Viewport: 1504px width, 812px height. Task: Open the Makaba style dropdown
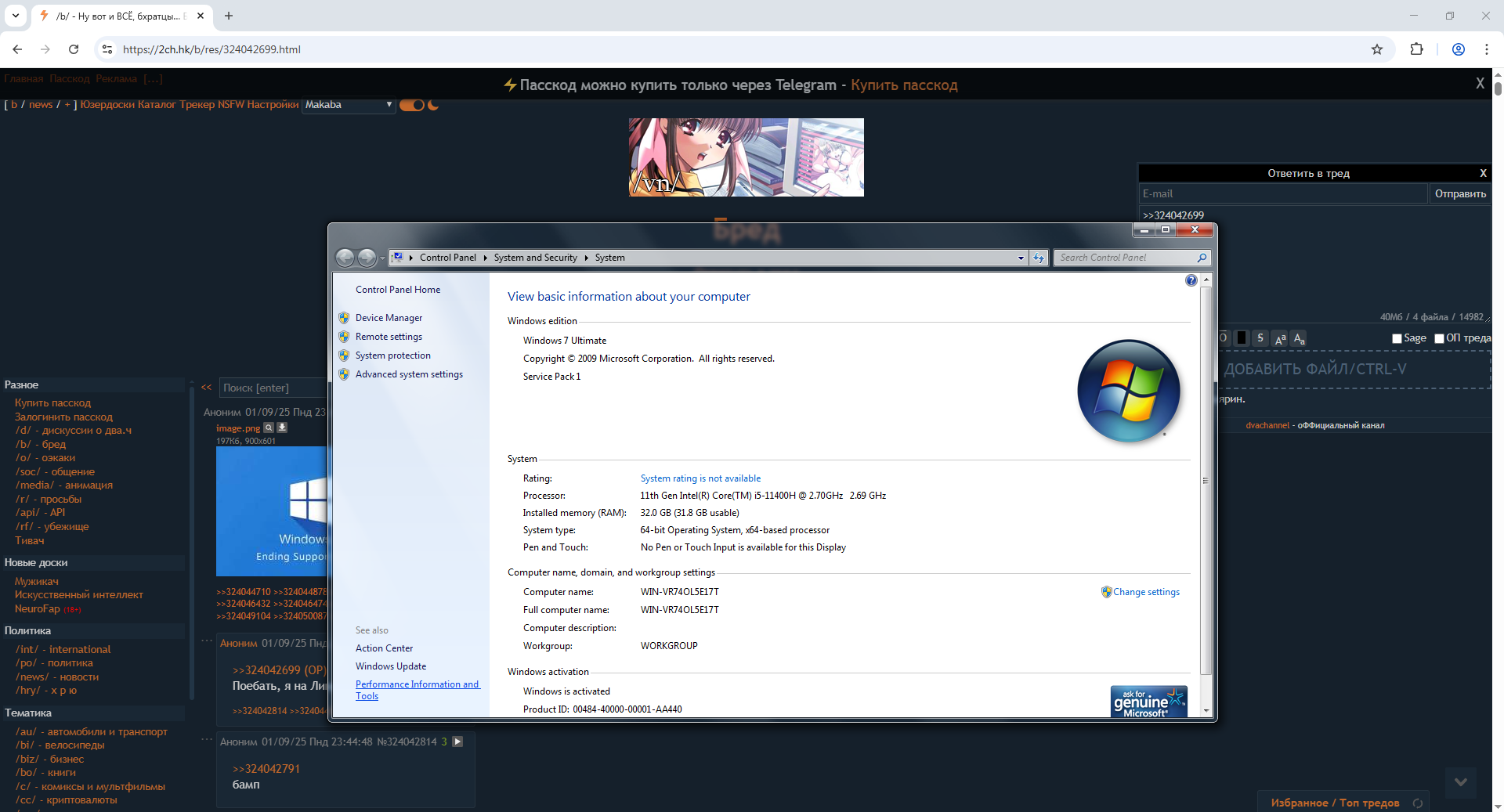349,105
